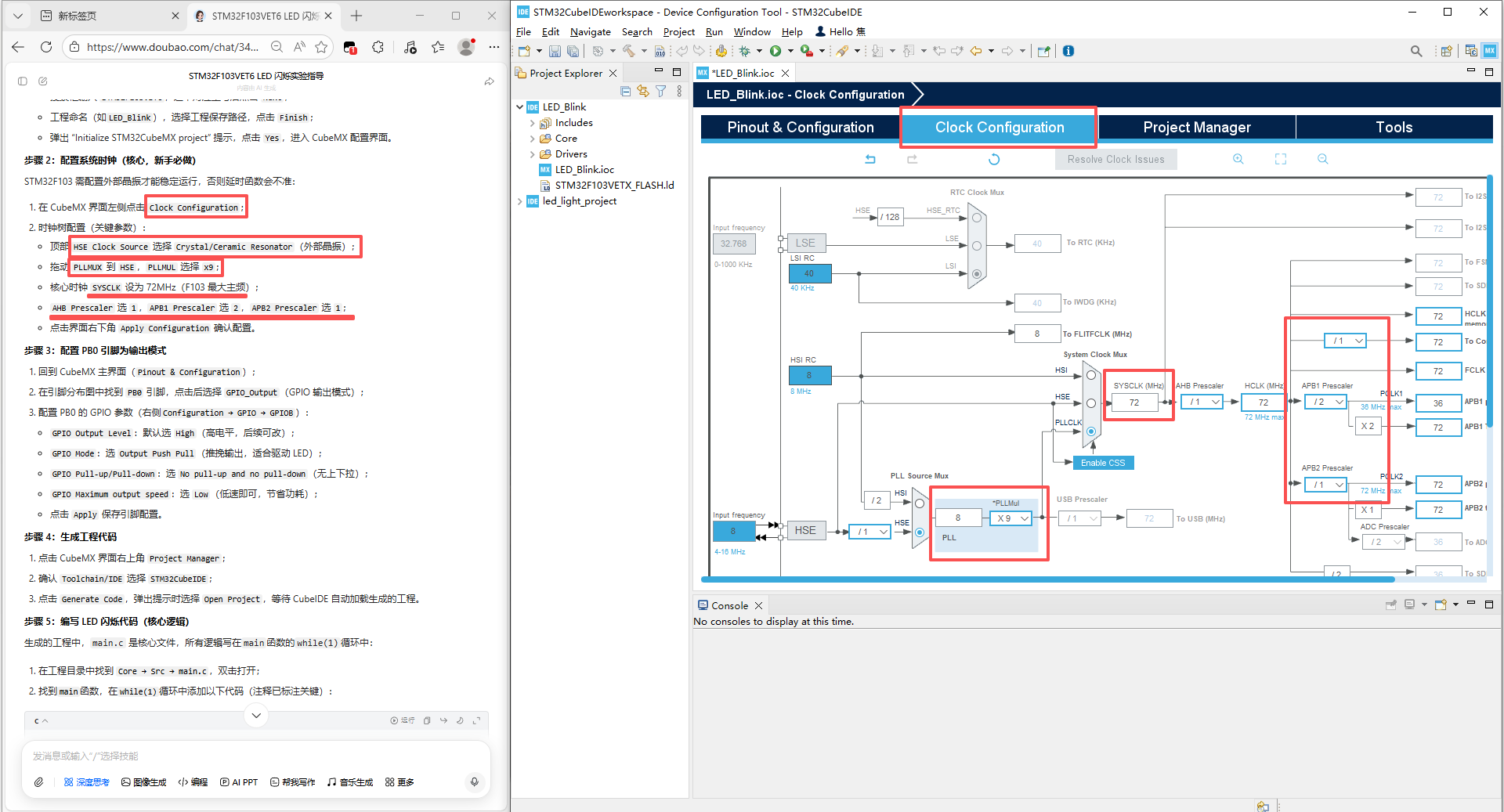Open the APB1 Prescaler dropdown

pyautogui.click(x=1325, y=402)
